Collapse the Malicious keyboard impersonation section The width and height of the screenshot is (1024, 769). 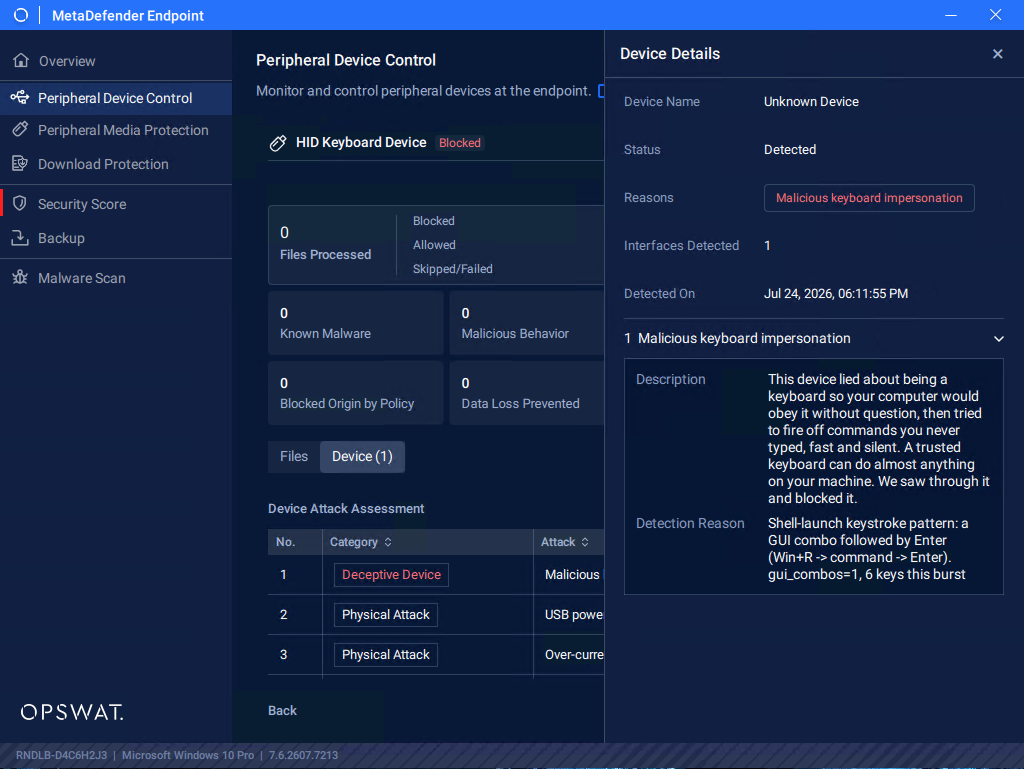[x=999, y=339]
